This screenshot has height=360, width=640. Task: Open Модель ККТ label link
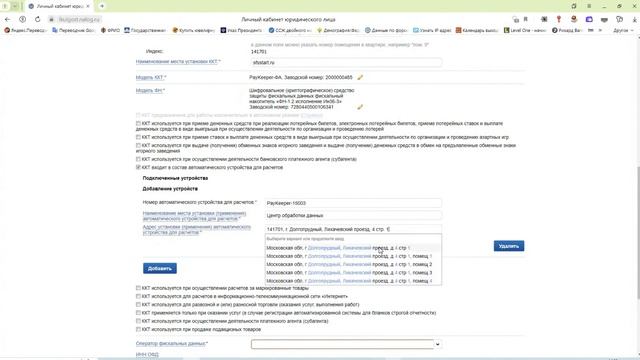coord(151,77)
